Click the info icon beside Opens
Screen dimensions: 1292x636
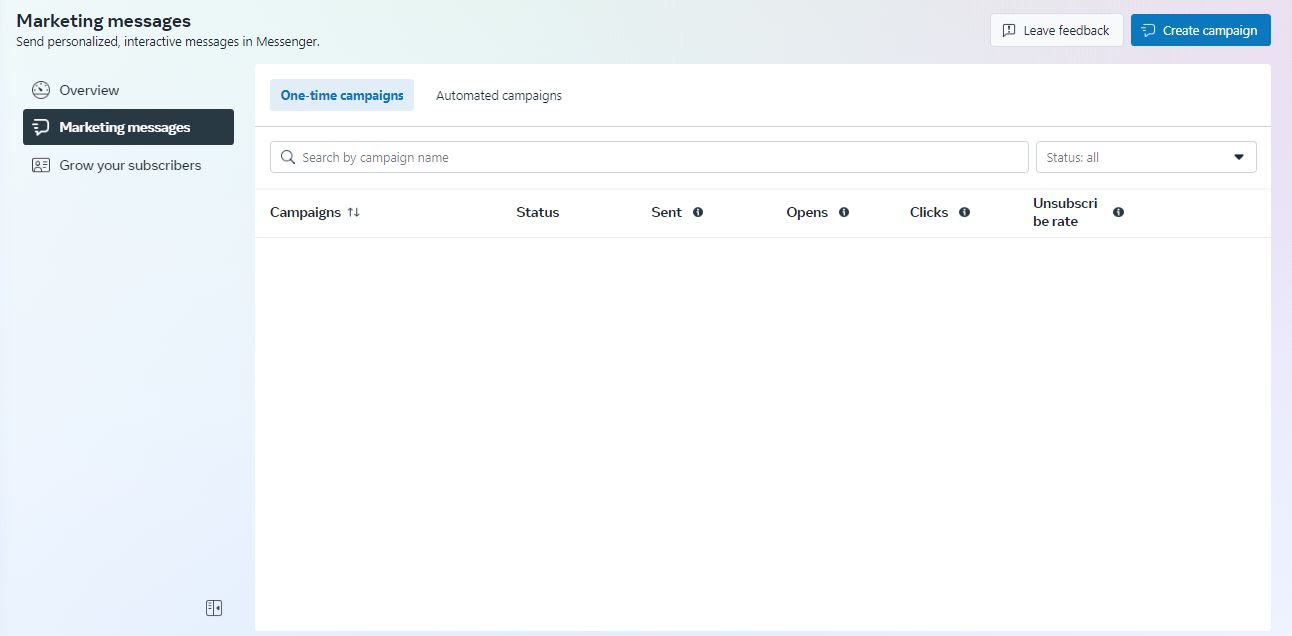844,212
